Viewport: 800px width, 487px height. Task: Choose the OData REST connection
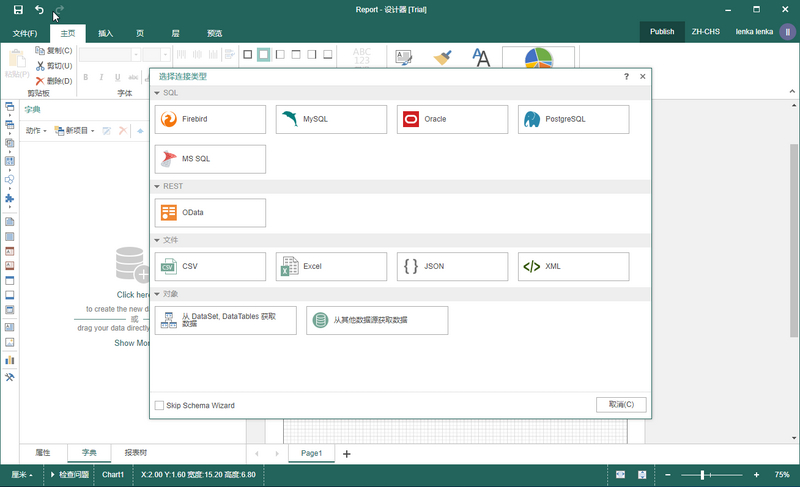tap(210, 213)
